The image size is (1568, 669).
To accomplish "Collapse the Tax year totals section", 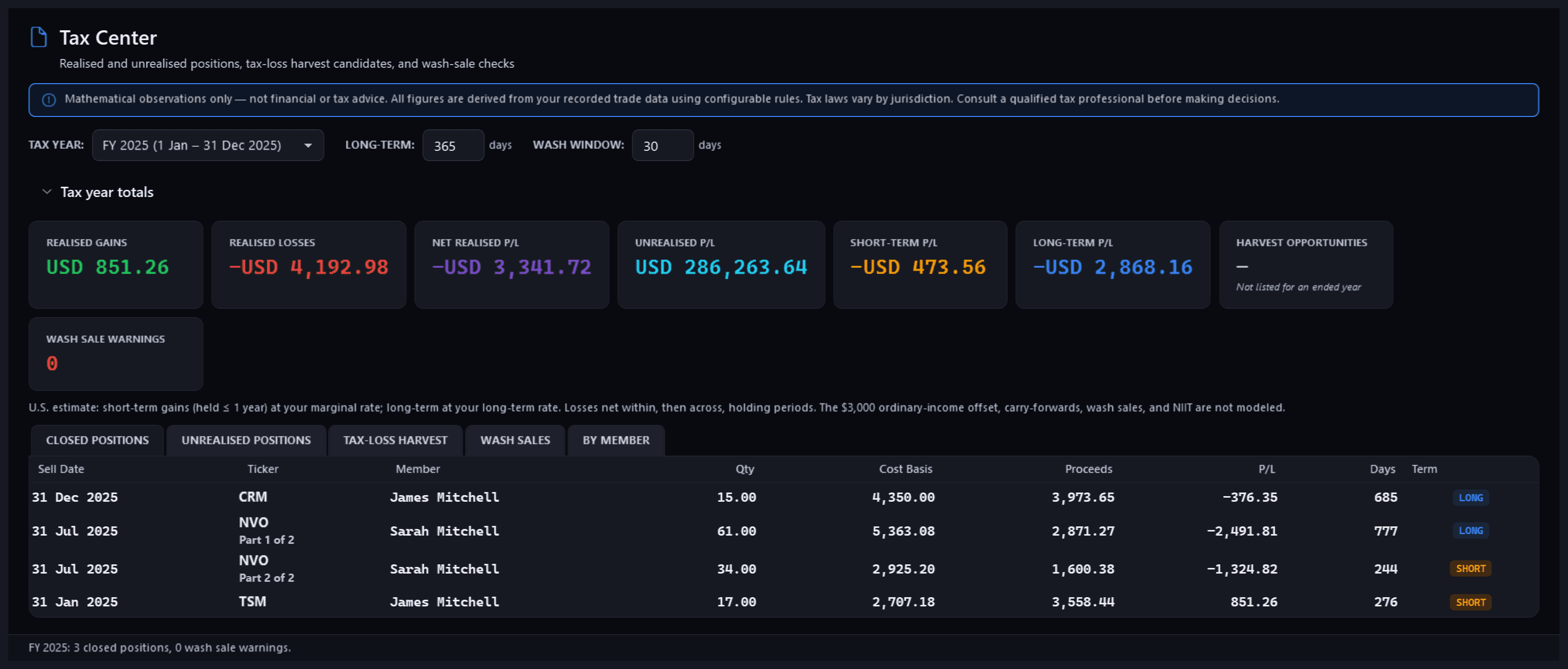I will click(x=46, y=192).
